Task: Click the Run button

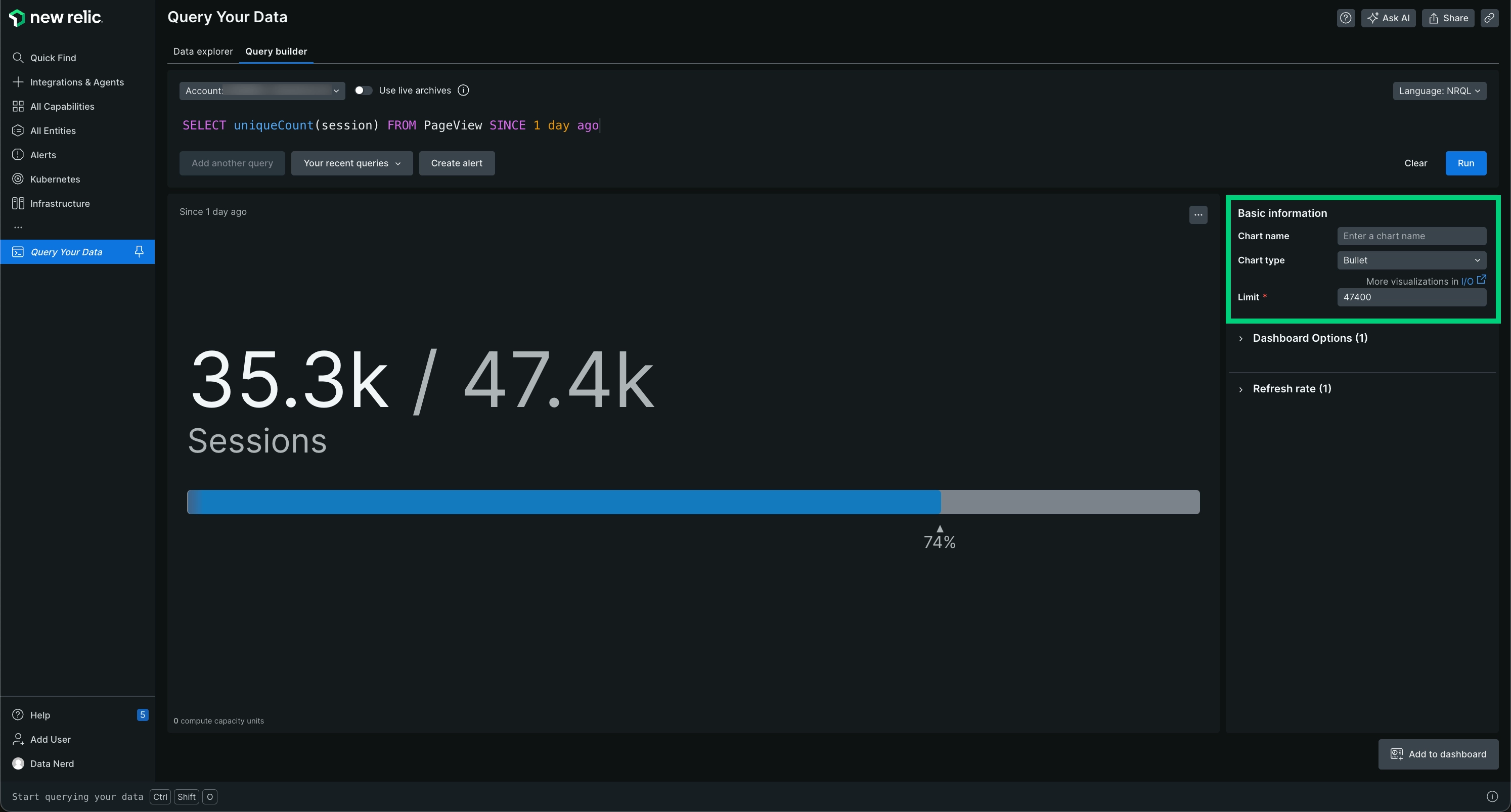Action: (1465, 163)
